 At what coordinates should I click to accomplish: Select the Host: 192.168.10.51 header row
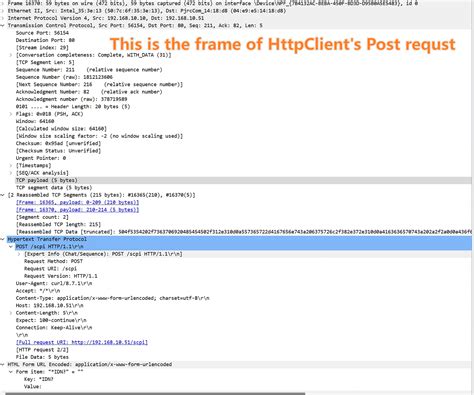[x=50, y=305]
